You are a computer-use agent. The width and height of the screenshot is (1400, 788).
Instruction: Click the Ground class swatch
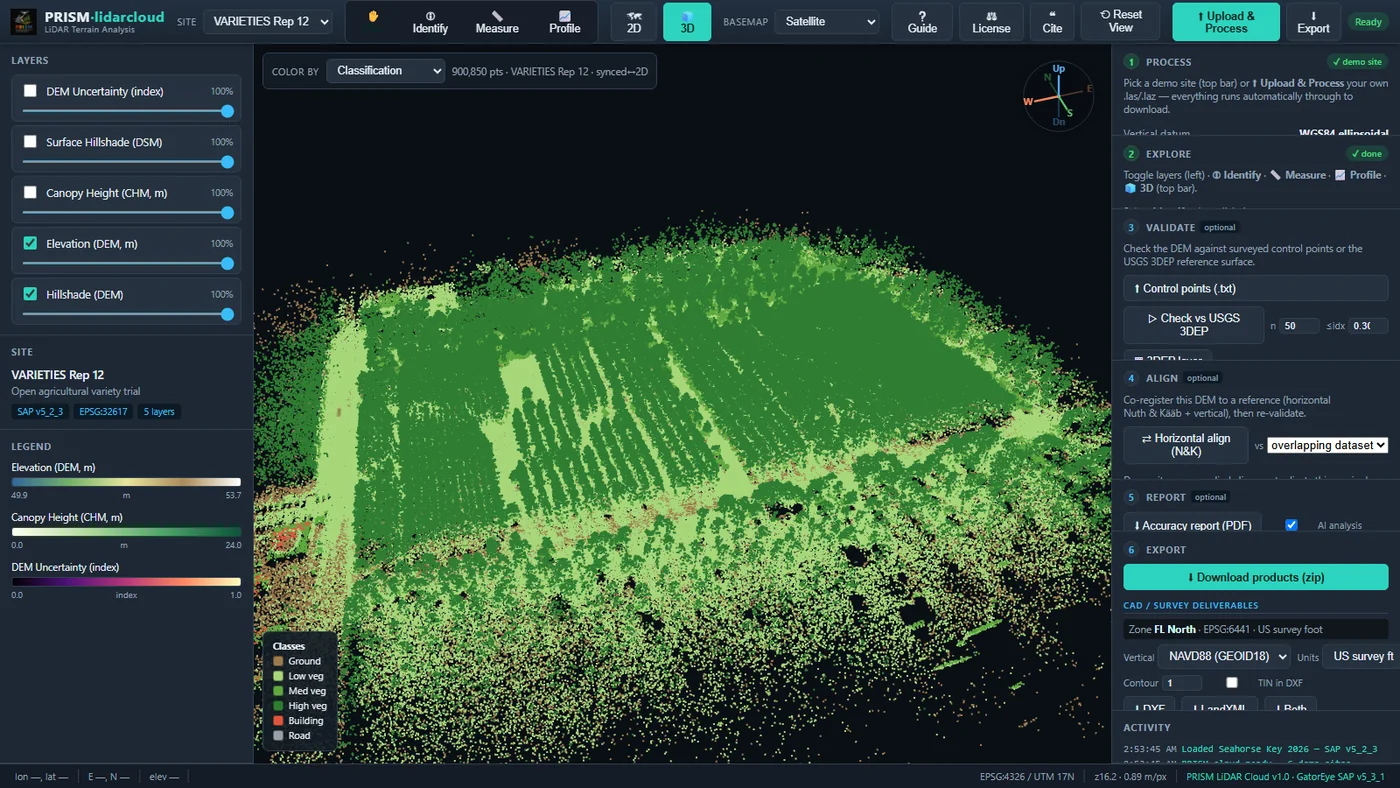click(279, 661)
